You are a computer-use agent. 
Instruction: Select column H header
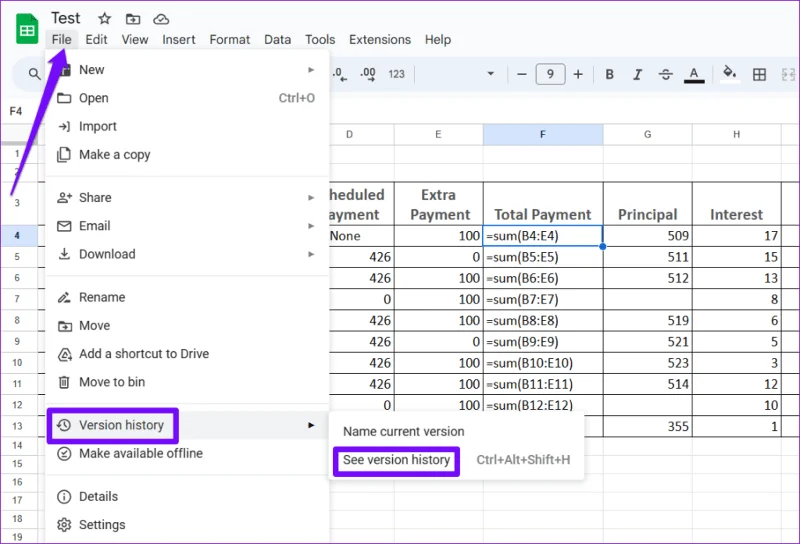(736, 134)
